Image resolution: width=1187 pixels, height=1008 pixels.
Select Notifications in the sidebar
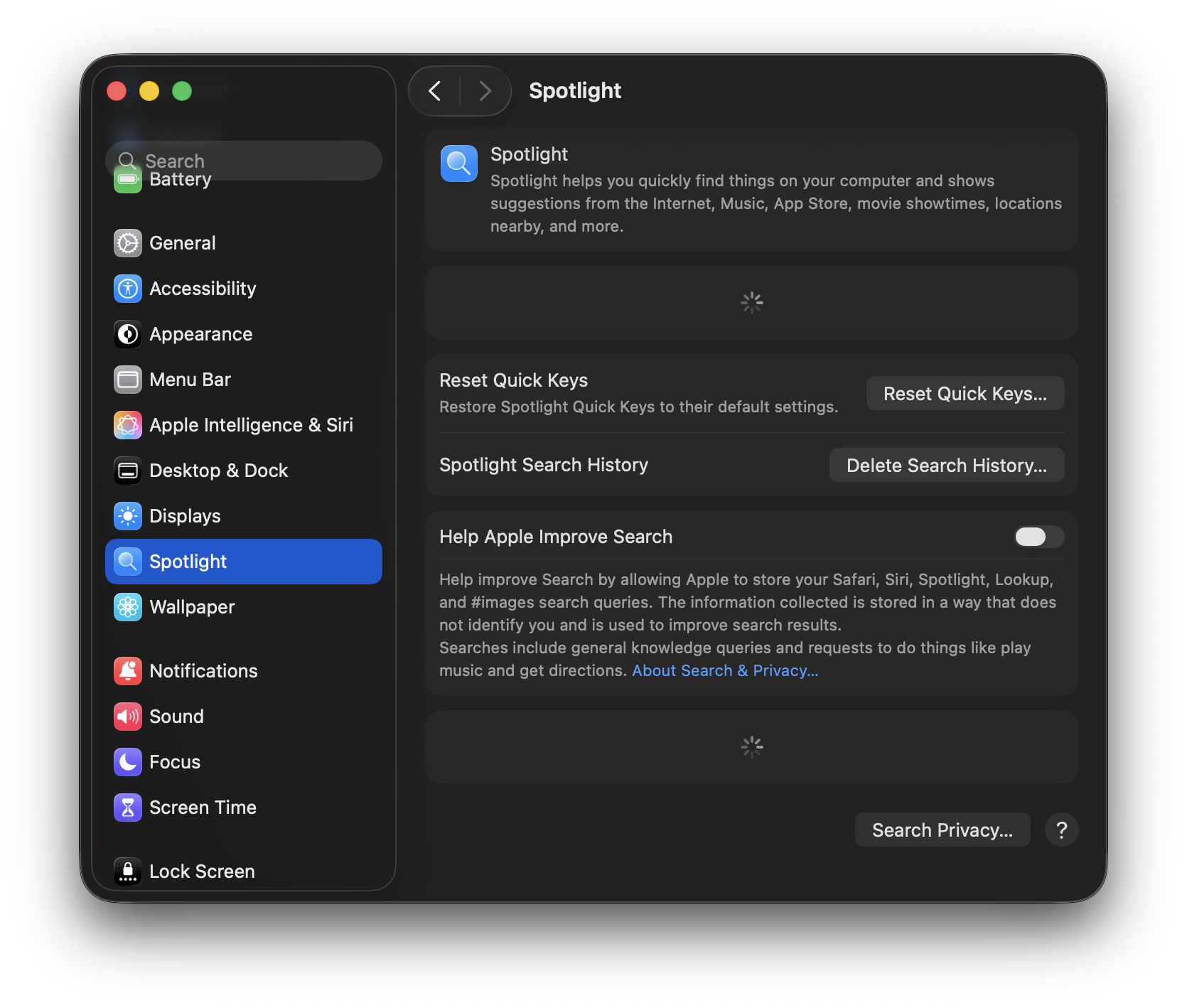click(x=244, y=671)
